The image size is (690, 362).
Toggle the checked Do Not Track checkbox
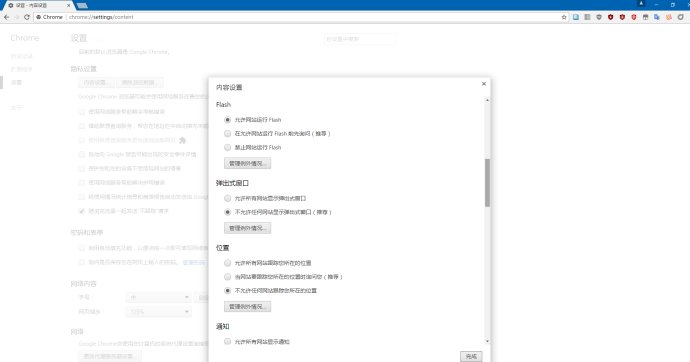(x=82, y=211)
